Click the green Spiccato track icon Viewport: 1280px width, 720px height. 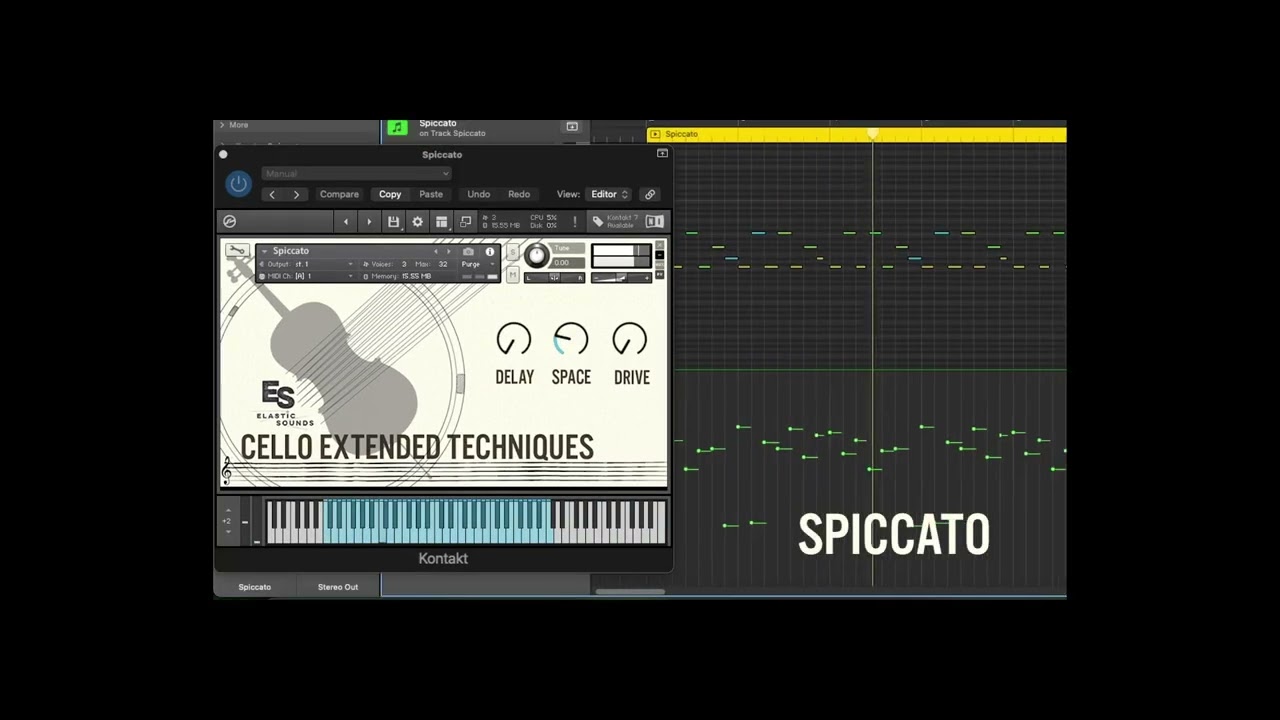pos(398,128)
